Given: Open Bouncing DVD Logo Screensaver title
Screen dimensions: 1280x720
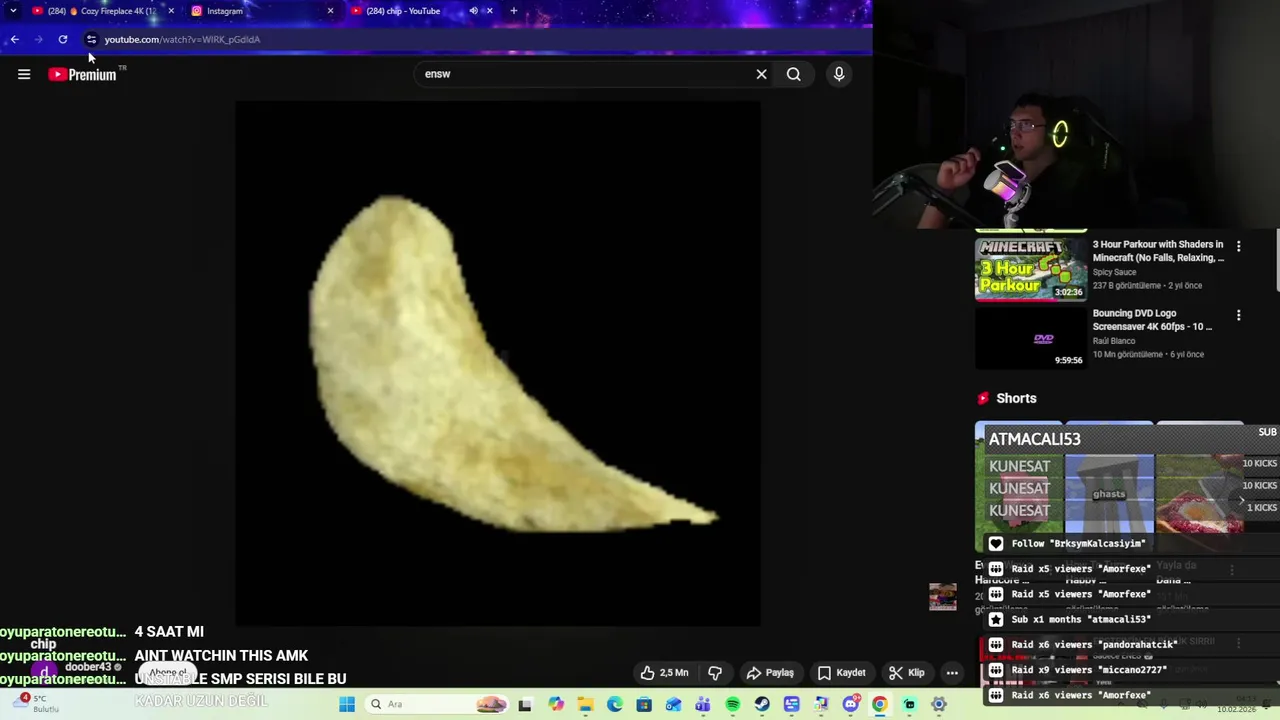Looking at the screenshot, I should pos(1152,320).
